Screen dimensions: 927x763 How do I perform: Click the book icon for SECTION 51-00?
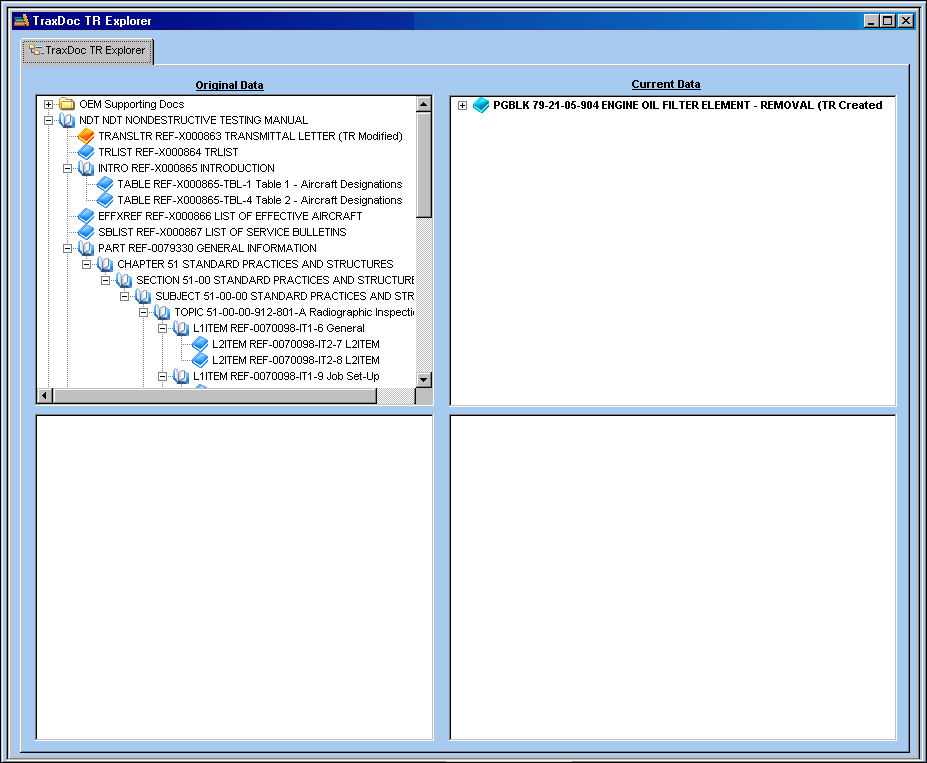click(124, 280)
